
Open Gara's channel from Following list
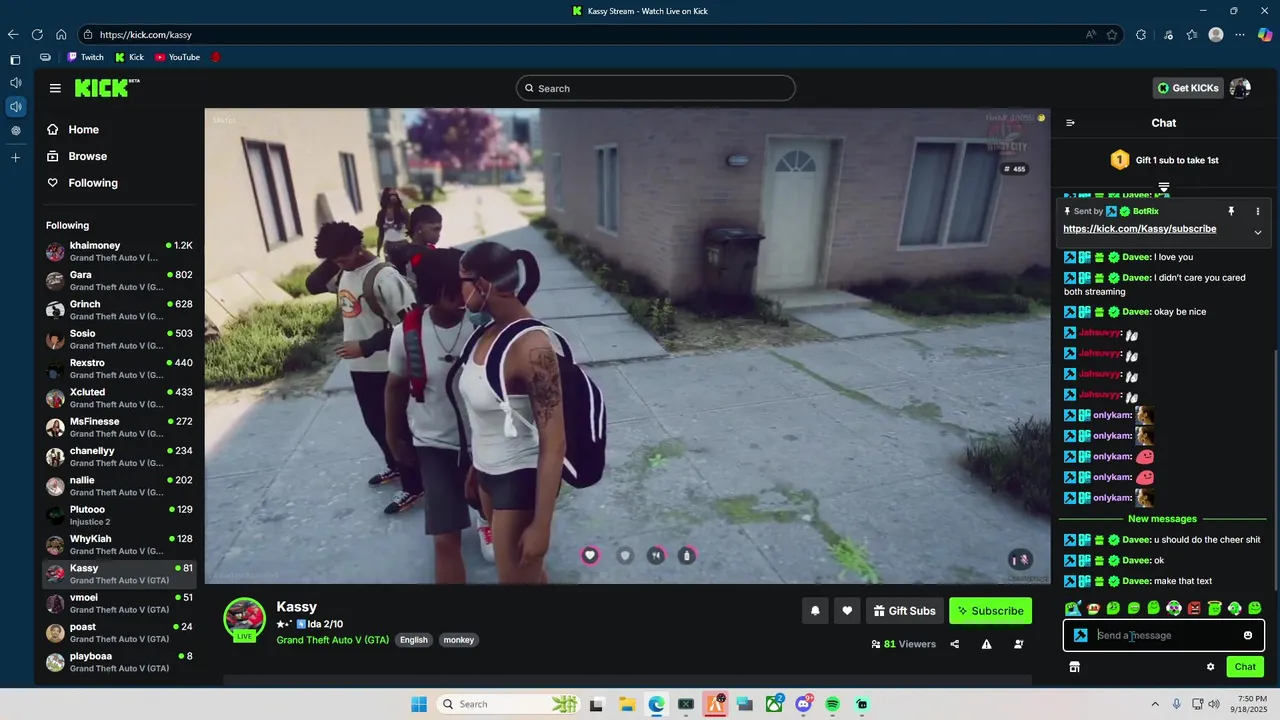click(x=119, y=281)
